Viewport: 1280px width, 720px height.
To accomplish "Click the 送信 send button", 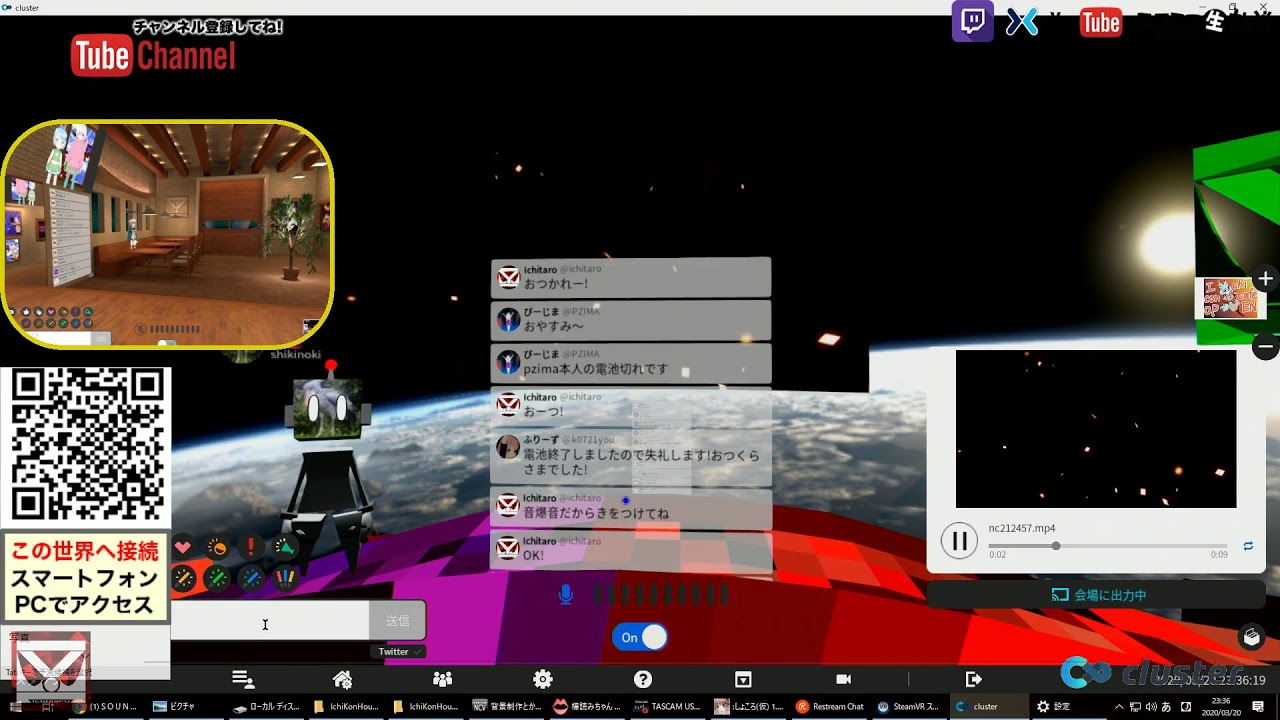I will tap(398, 621).
